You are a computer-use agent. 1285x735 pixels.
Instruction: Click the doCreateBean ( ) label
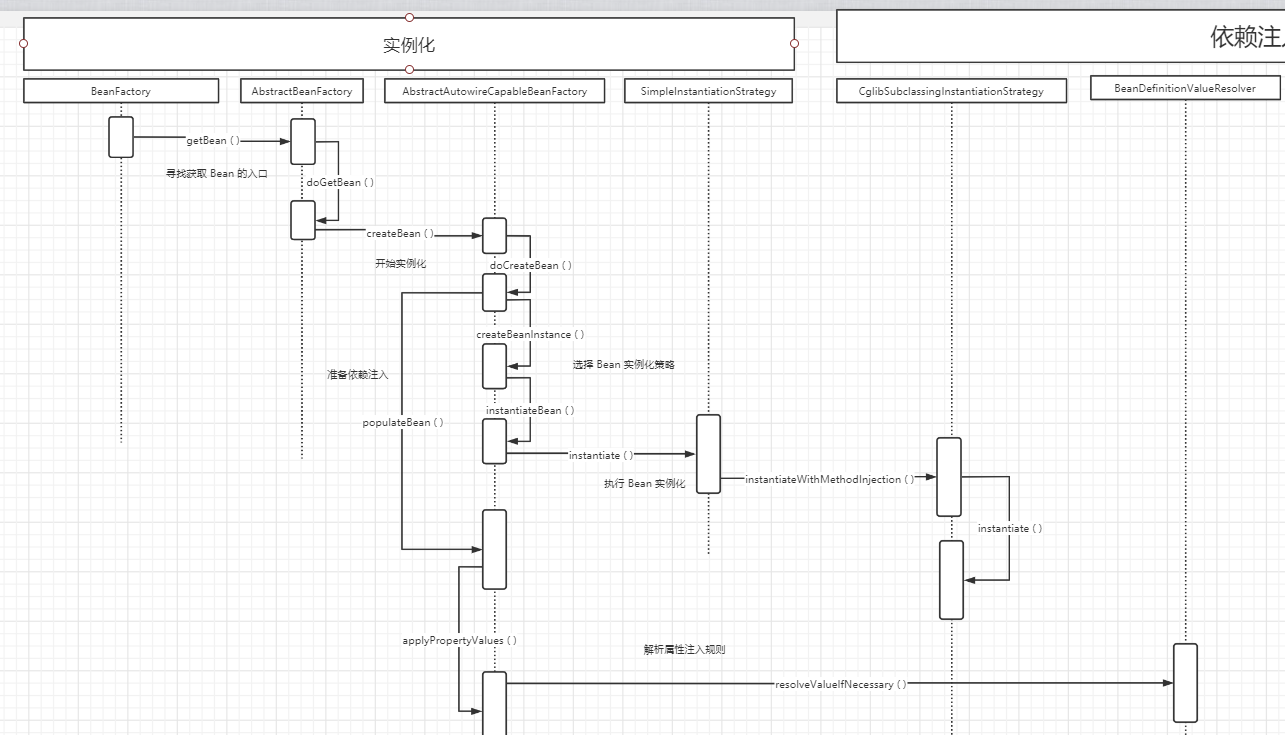(x=531, y=266)
